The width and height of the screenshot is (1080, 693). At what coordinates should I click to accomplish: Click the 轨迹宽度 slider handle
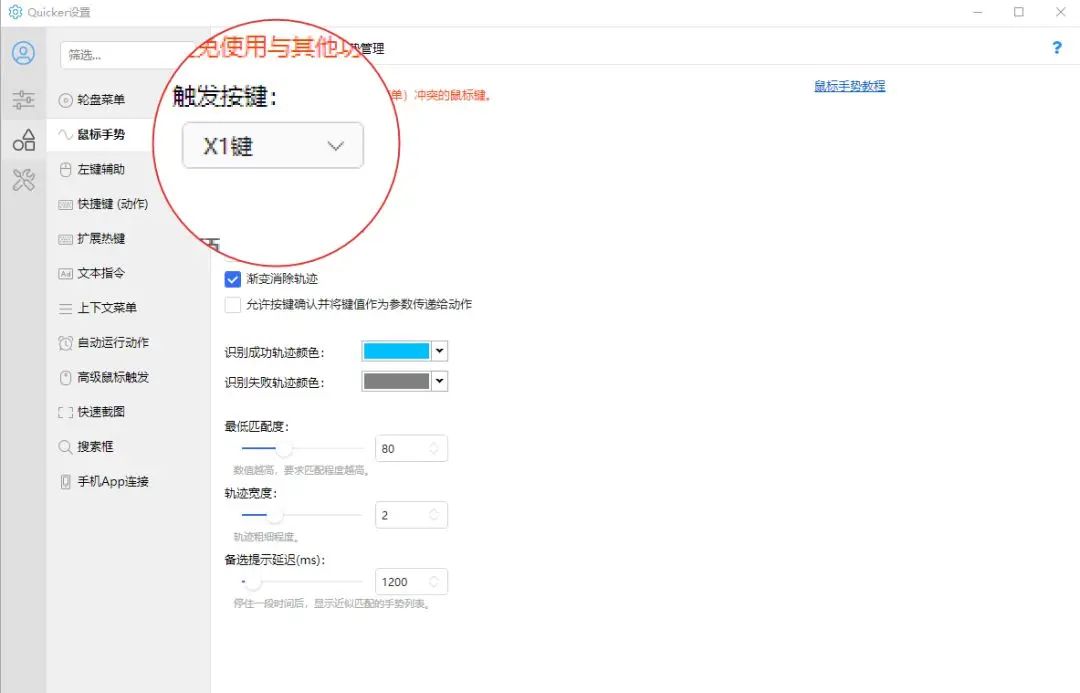[274, 515]
